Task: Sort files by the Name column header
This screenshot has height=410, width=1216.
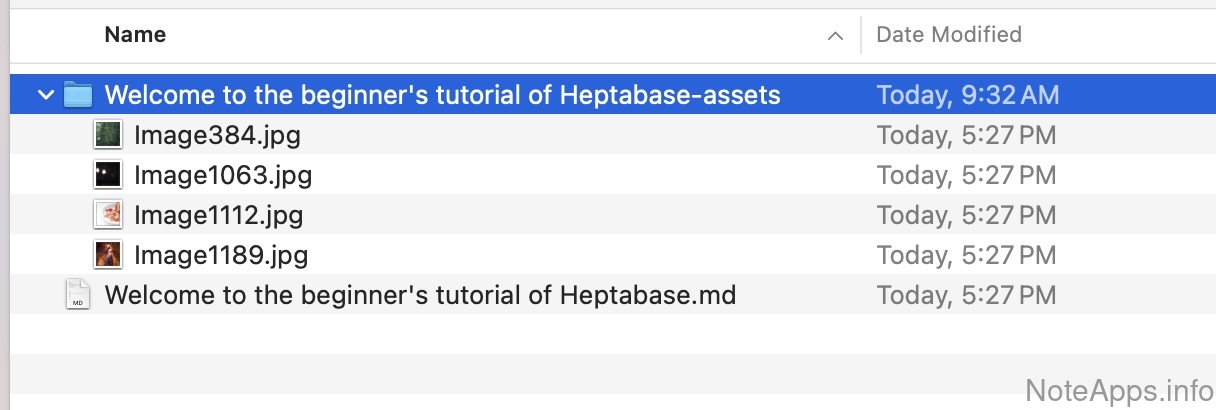Action: click(135, 35)
